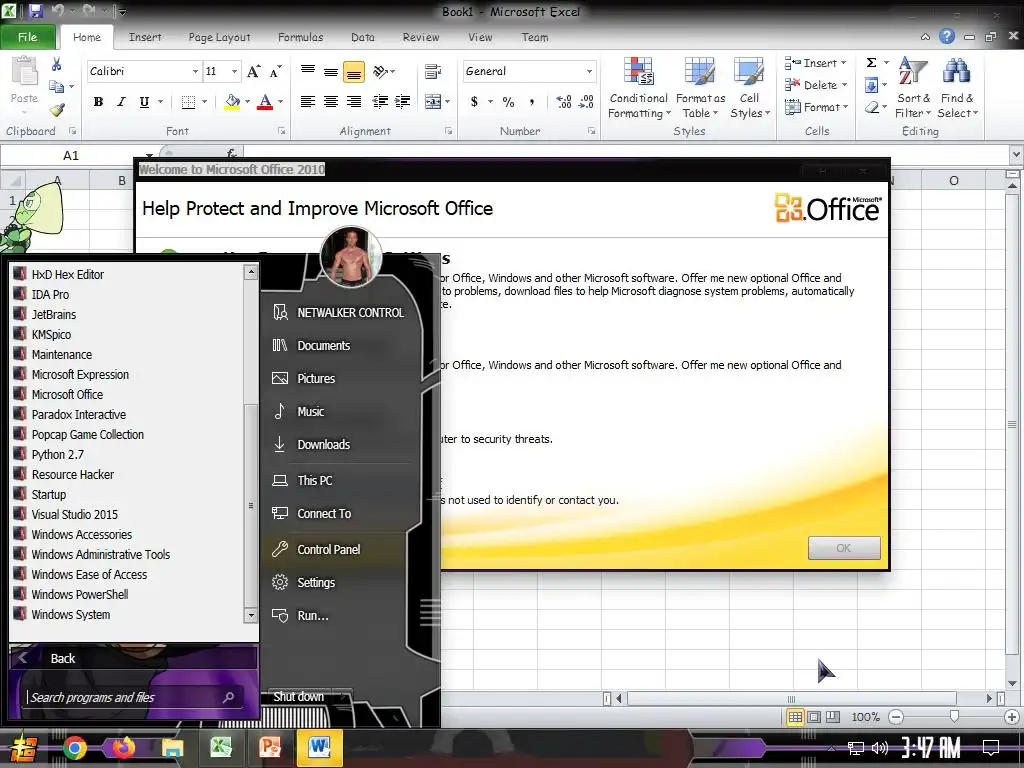Viewport: 1024px width, 768px height.
Task: Open the File tab
Action: 27,37
